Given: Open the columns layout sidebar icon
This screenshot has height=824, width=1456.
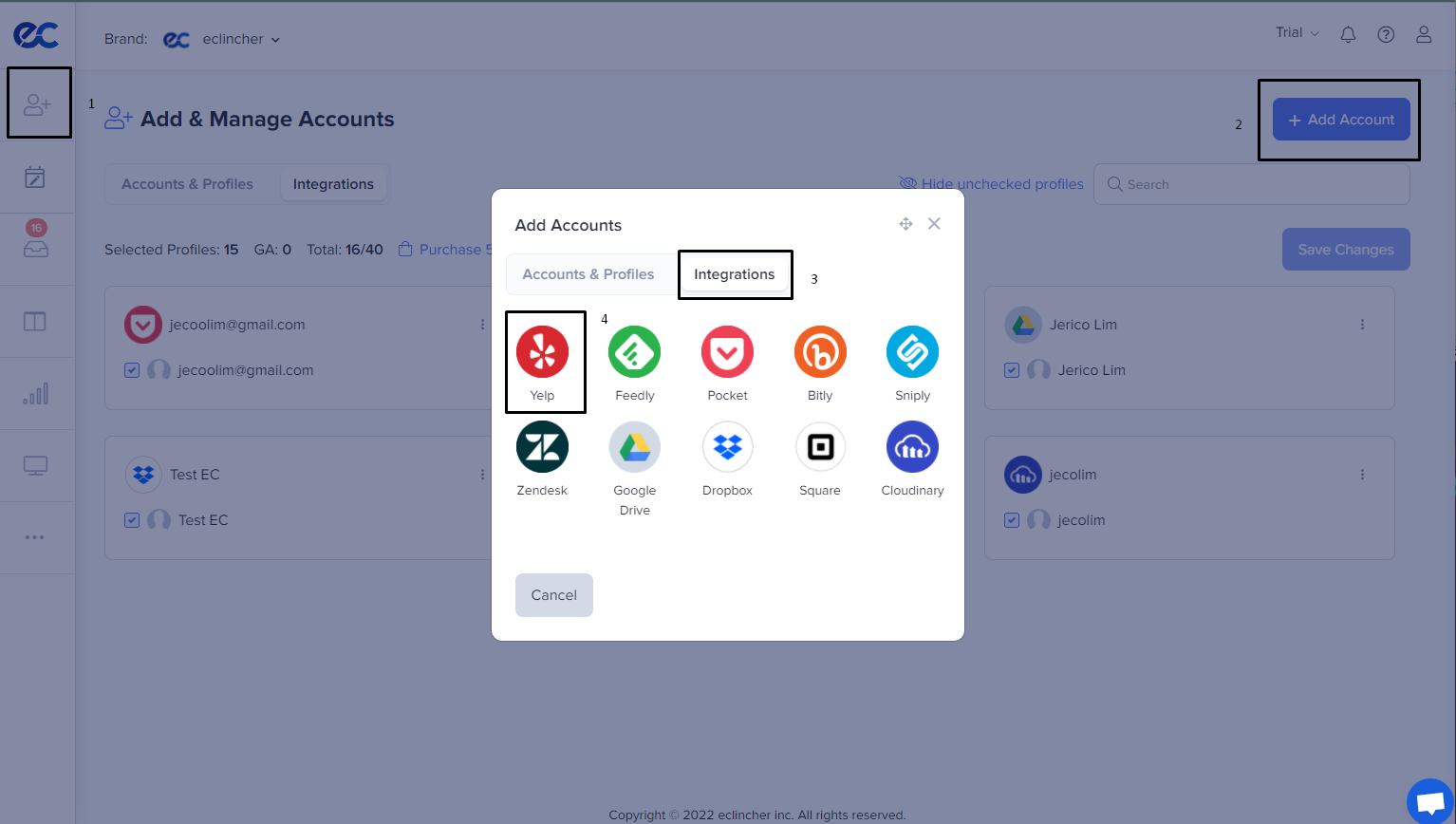Looking at the screenshot, I should tap(35, 322).
